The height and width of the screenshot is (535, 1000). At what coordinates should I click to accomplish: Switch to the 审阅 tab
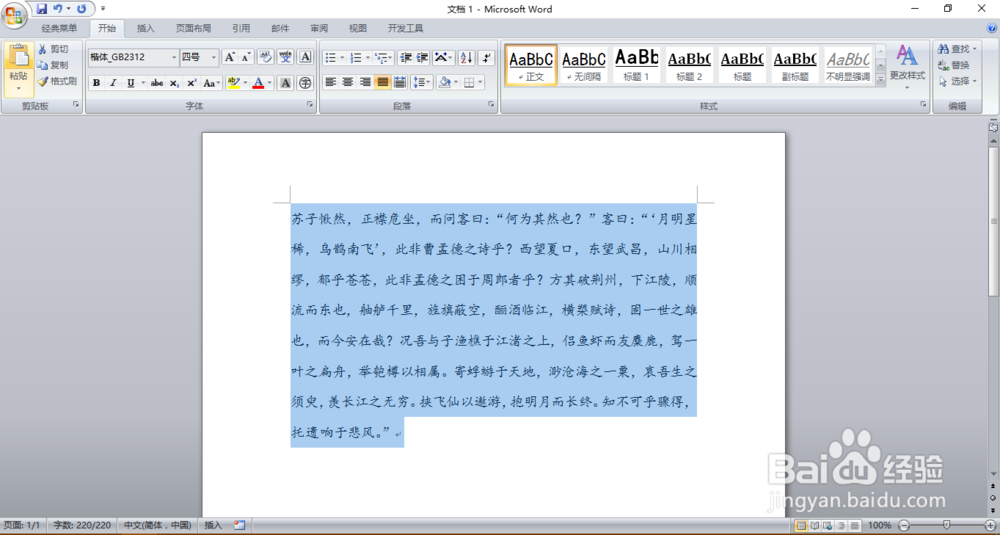coord(319,28)
